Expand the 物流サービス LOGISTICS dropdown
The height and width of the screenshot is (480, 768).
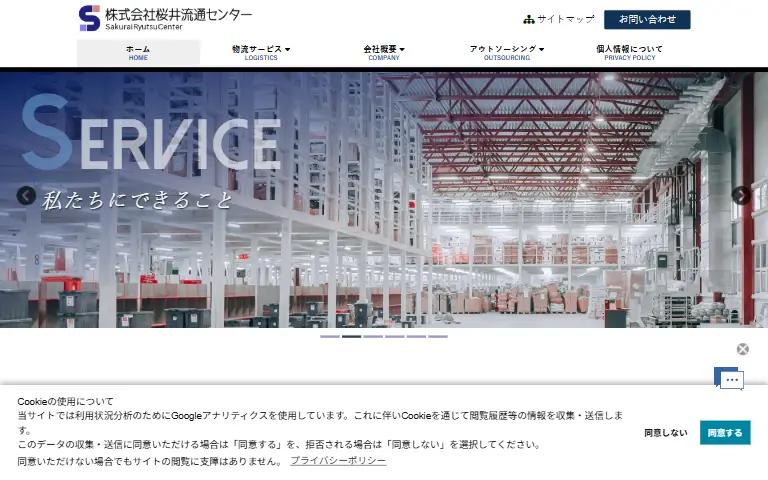[261, 52]
